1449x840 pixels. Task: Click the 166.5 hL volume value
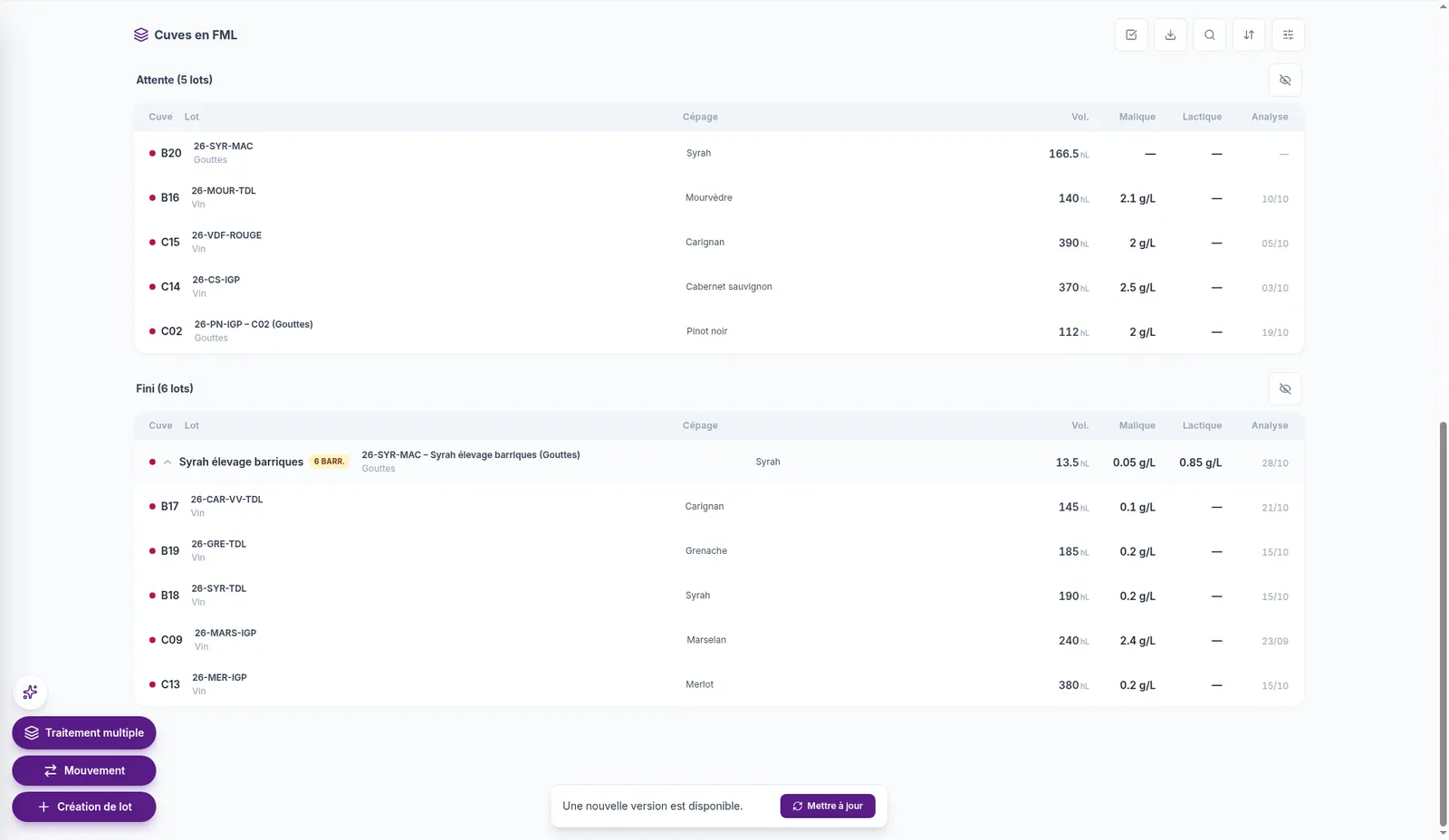pyautogui.click(x=1069, y=154)
